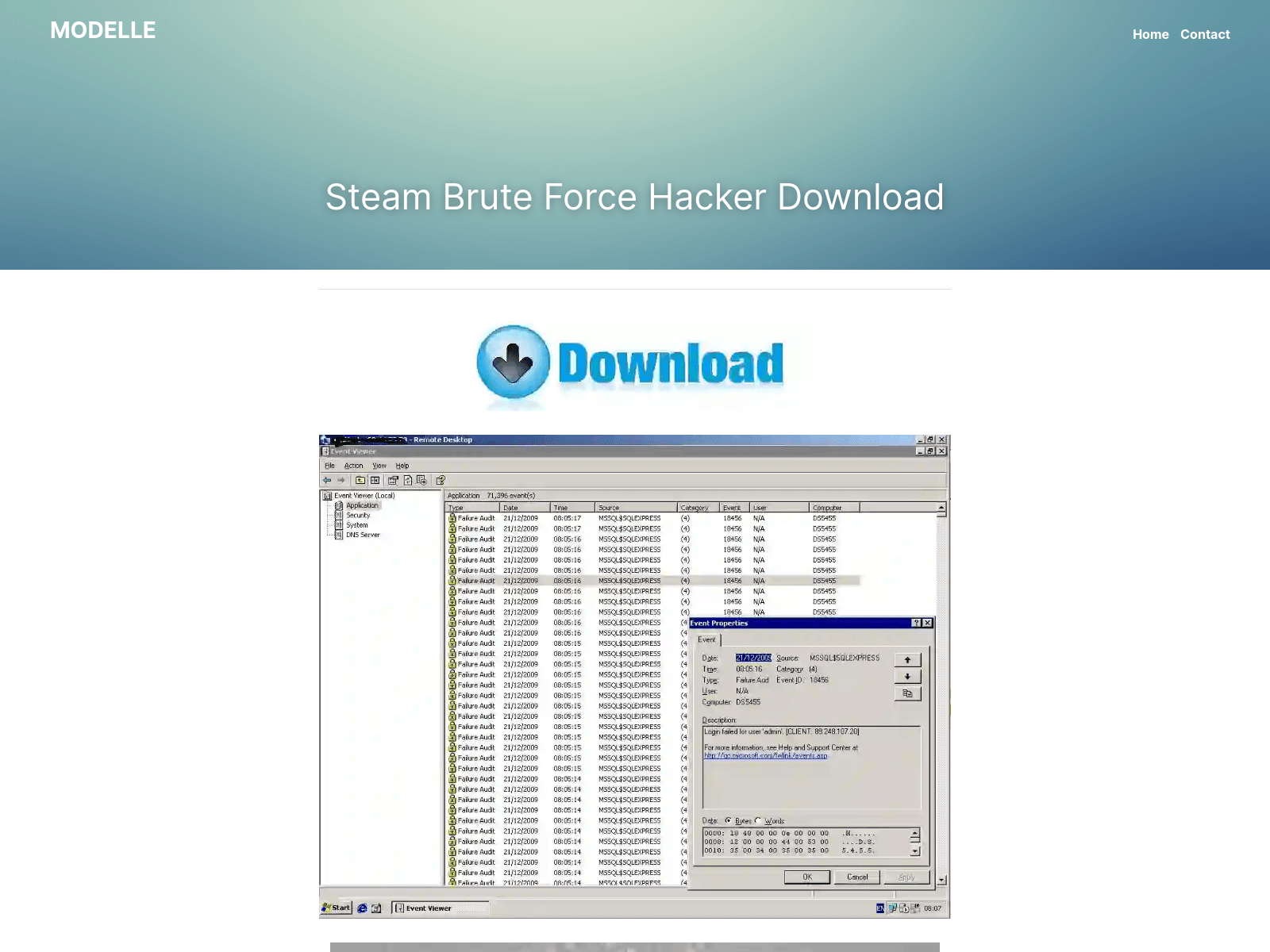Click the 'Steam Brute Force Hacker Download' heading
Viewport: 1270px width, 952px height.
coord(634,197)
